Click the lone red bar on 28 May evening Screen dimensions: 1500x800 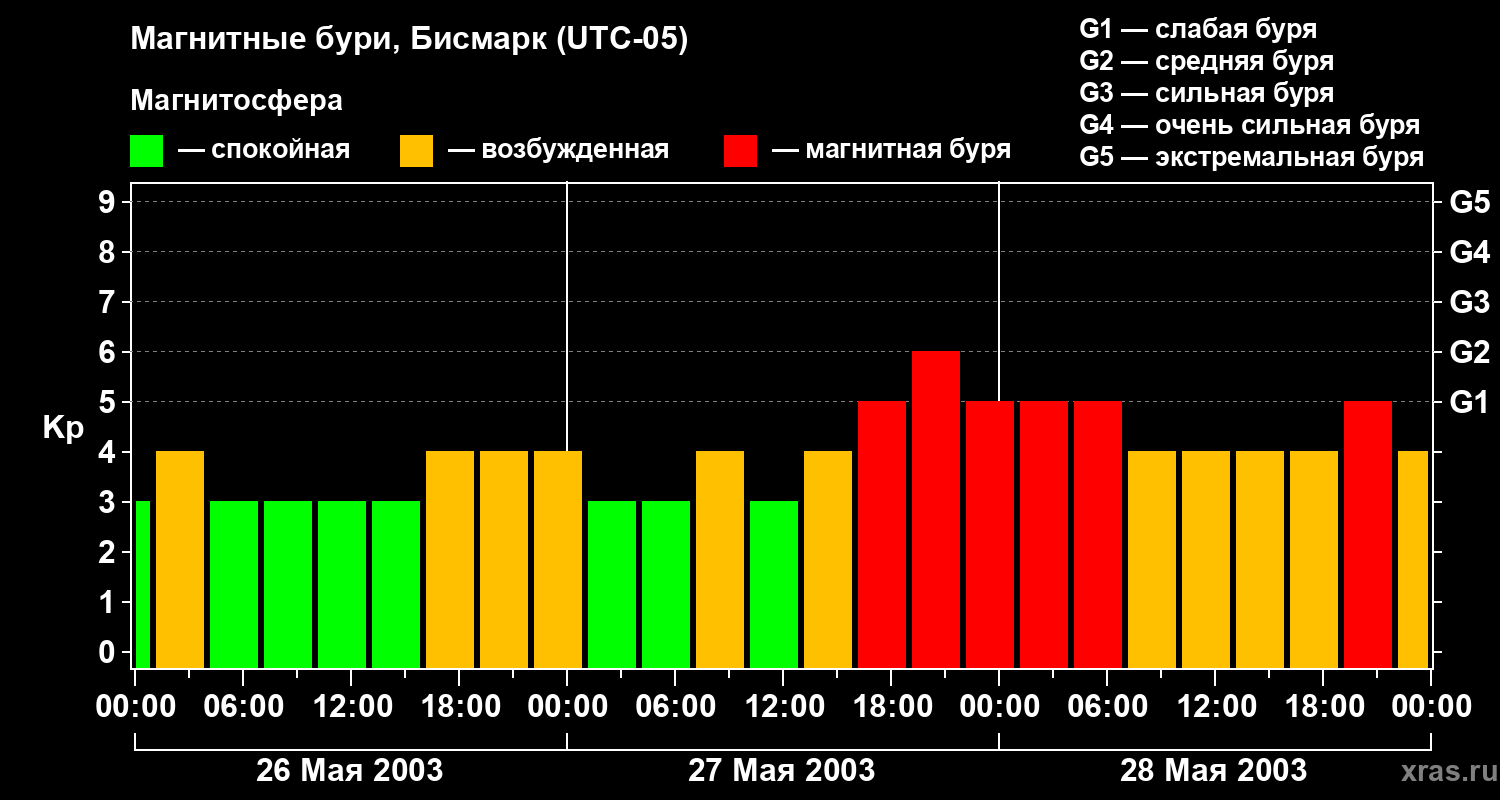1368,534
